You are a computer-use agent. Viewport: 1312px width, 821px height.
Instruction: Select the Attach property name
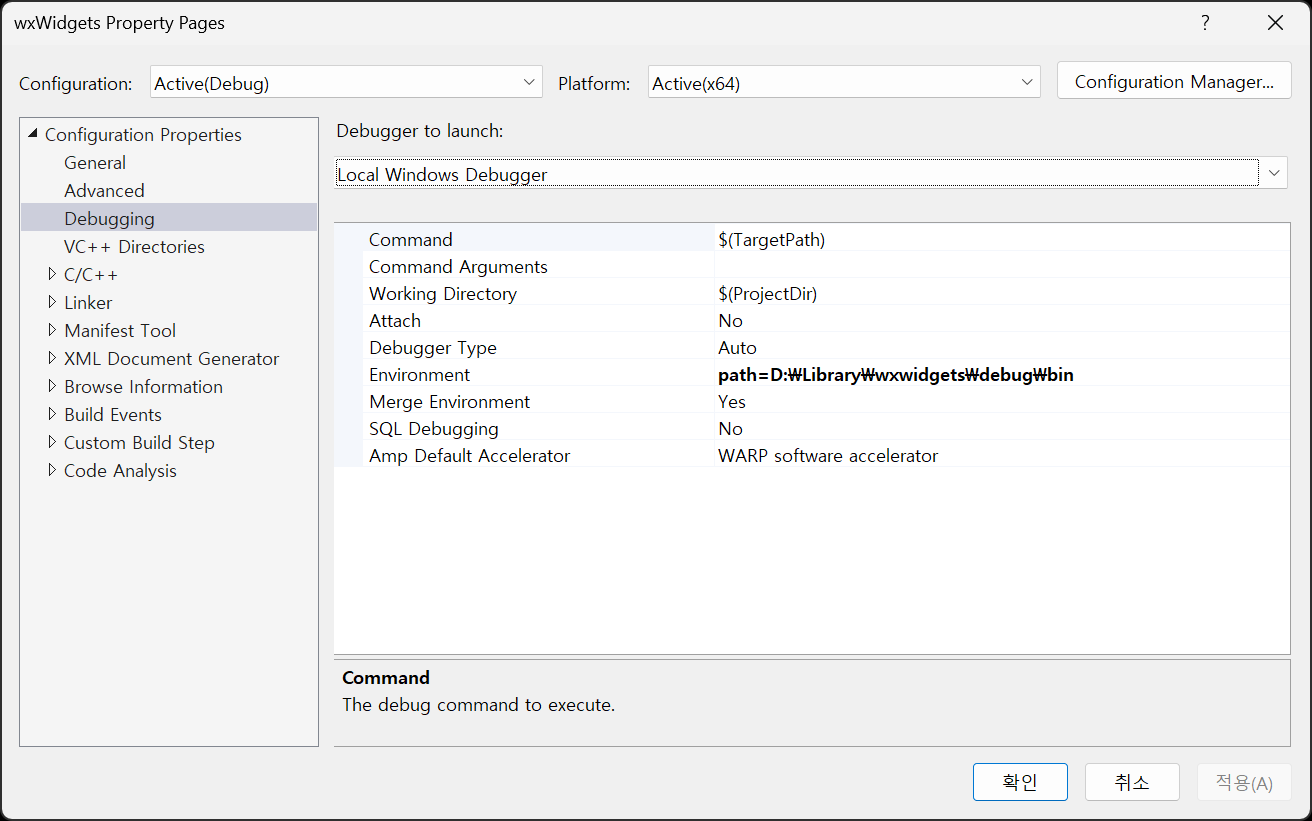click(x=395, y=320)
